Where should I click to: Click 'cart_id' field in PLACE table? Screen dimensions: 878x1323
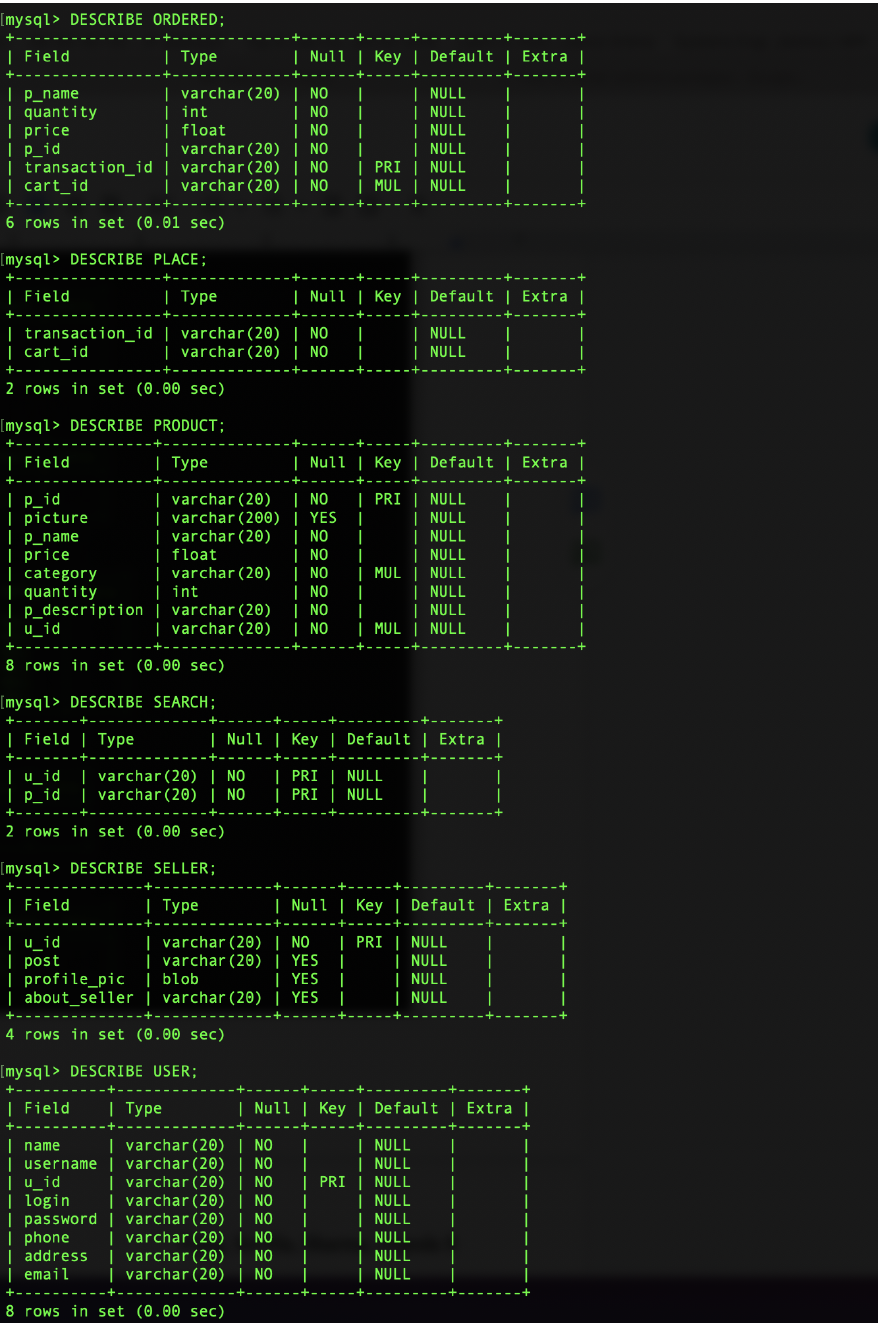pyautogui.click(x=56, y=351)
